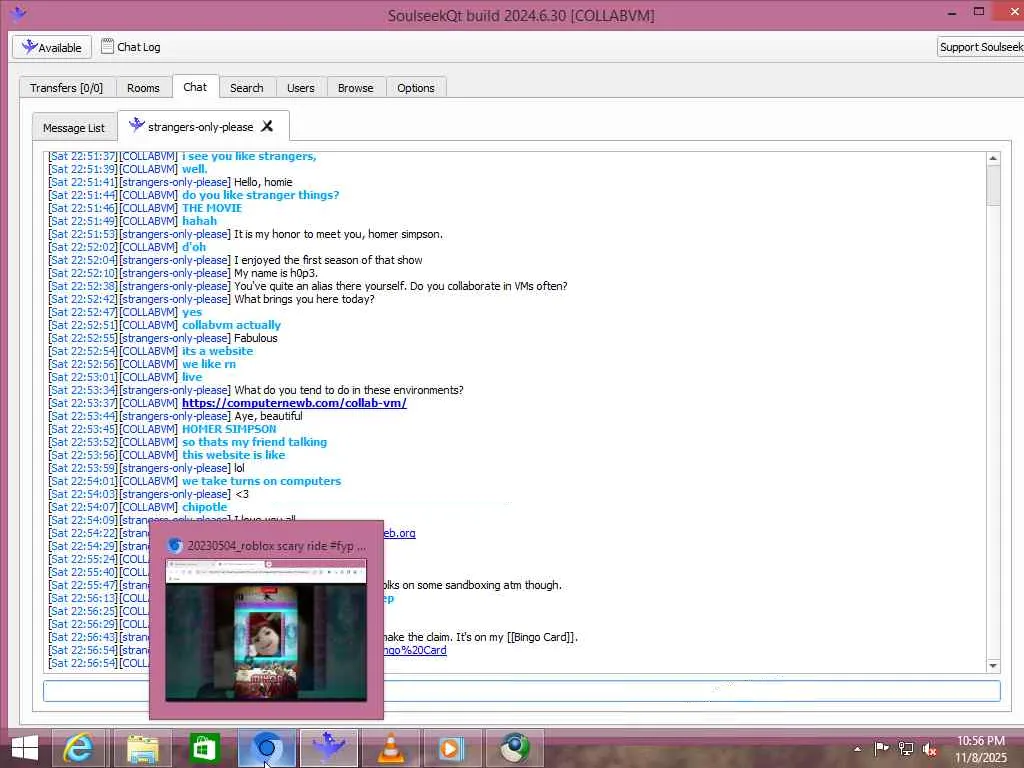Image resolution: width=1024 pixels, height=768 pixels.
Task: Open VLC media player from taskbar
Action: (391, 748)
